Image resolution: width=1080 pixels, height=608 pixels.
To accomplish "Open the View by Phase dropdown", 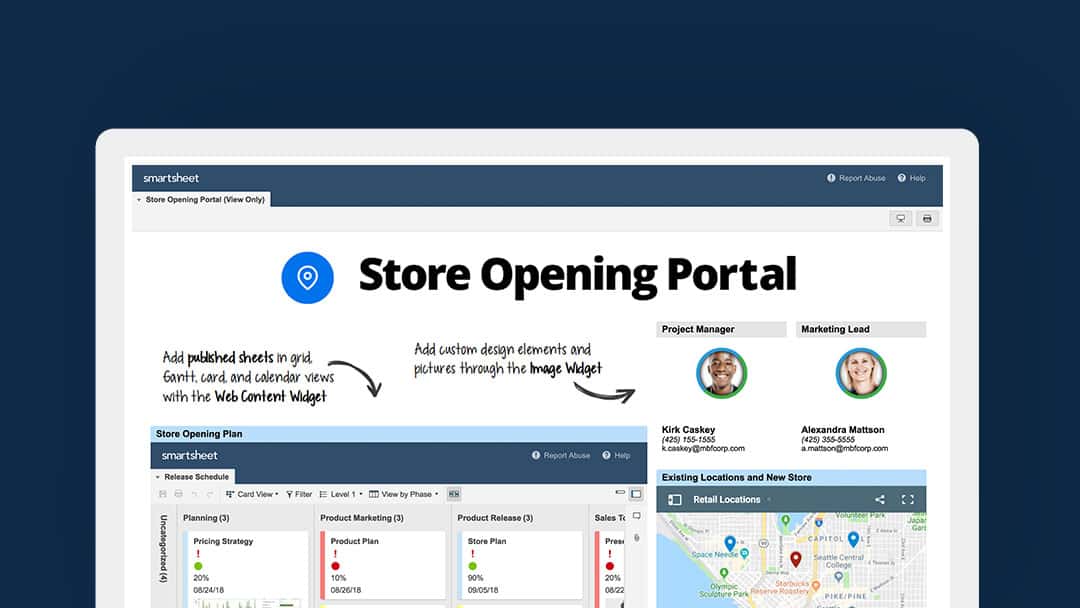I will pyautogui.click(x=404, y=494).
